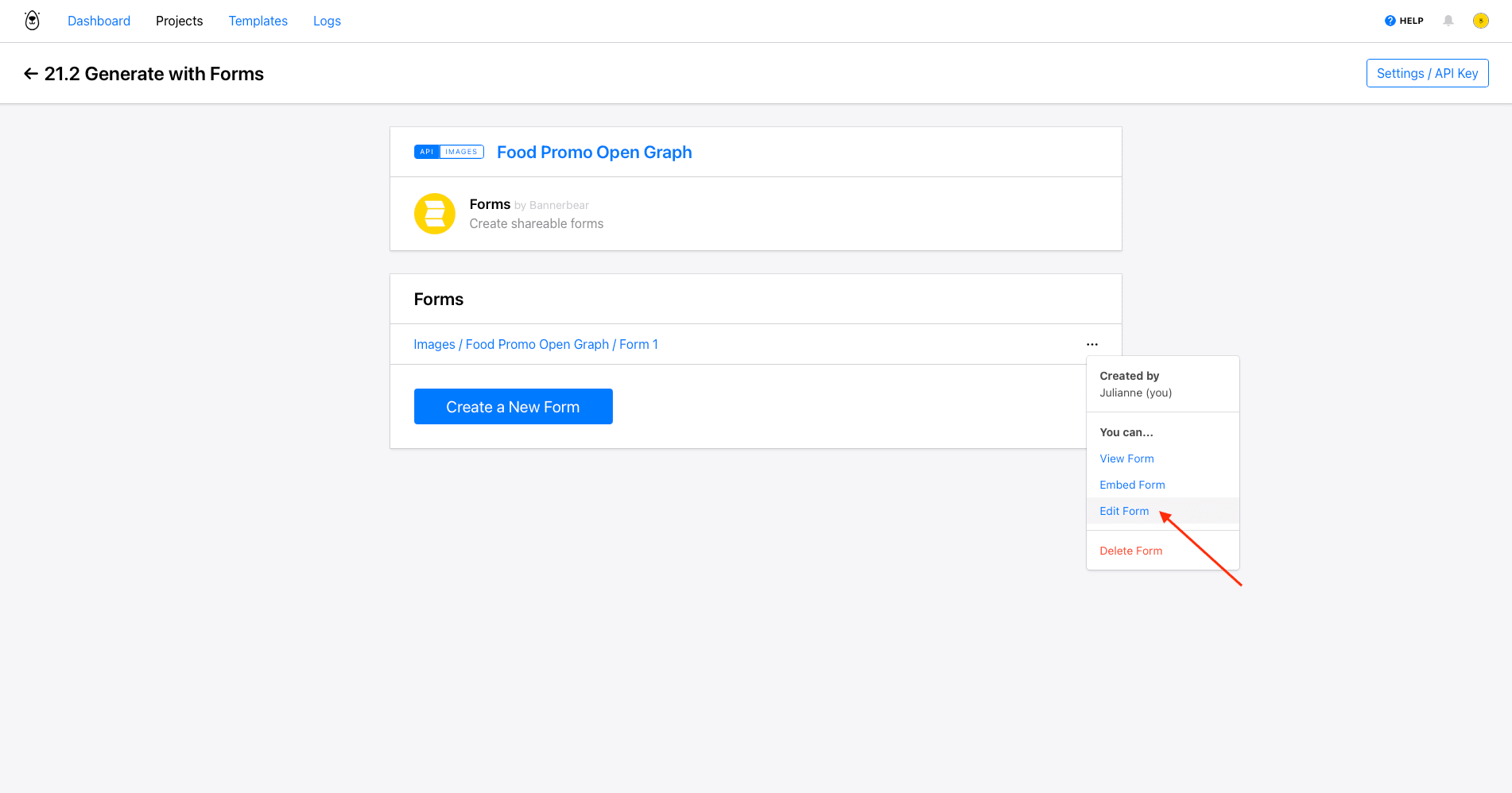Click the notification bell icon
The width and height of the screenshot is (1512, 793).
pos(1448,20)
